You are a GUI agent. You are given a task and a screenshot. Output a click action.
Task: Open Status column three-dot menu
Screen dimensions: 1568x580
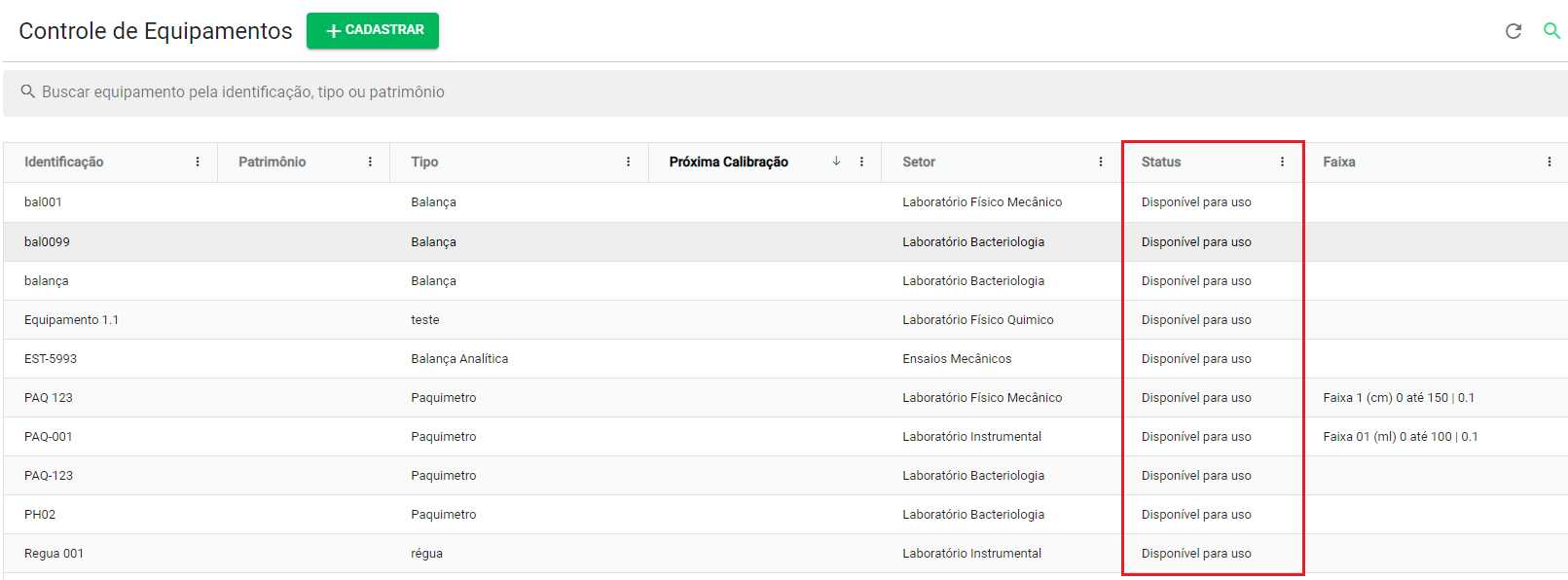[1282, 162]
